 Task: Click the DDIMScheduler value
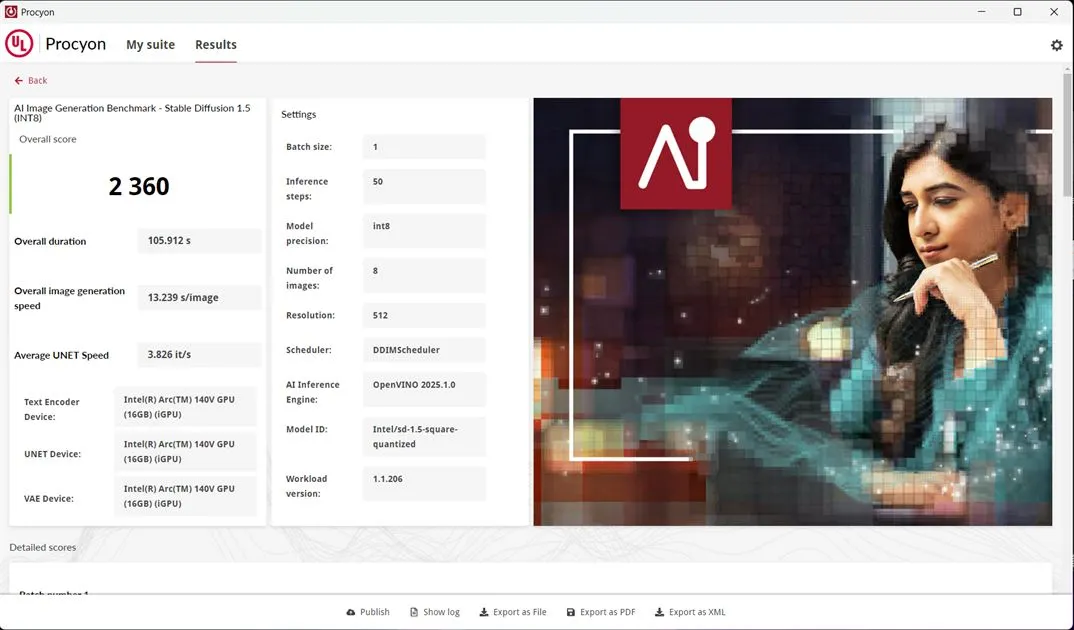pos(424,350)
